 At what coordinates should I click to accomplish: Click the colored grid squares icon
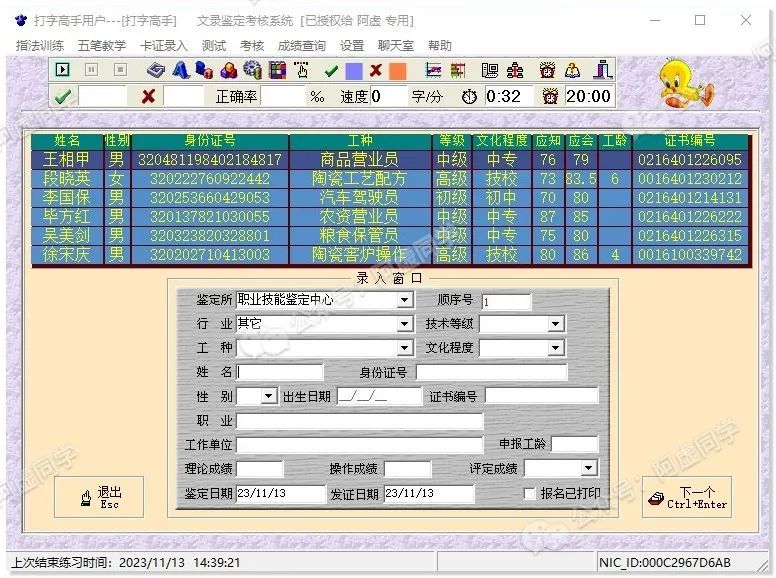pyautogui.click(x=277, y=70)
